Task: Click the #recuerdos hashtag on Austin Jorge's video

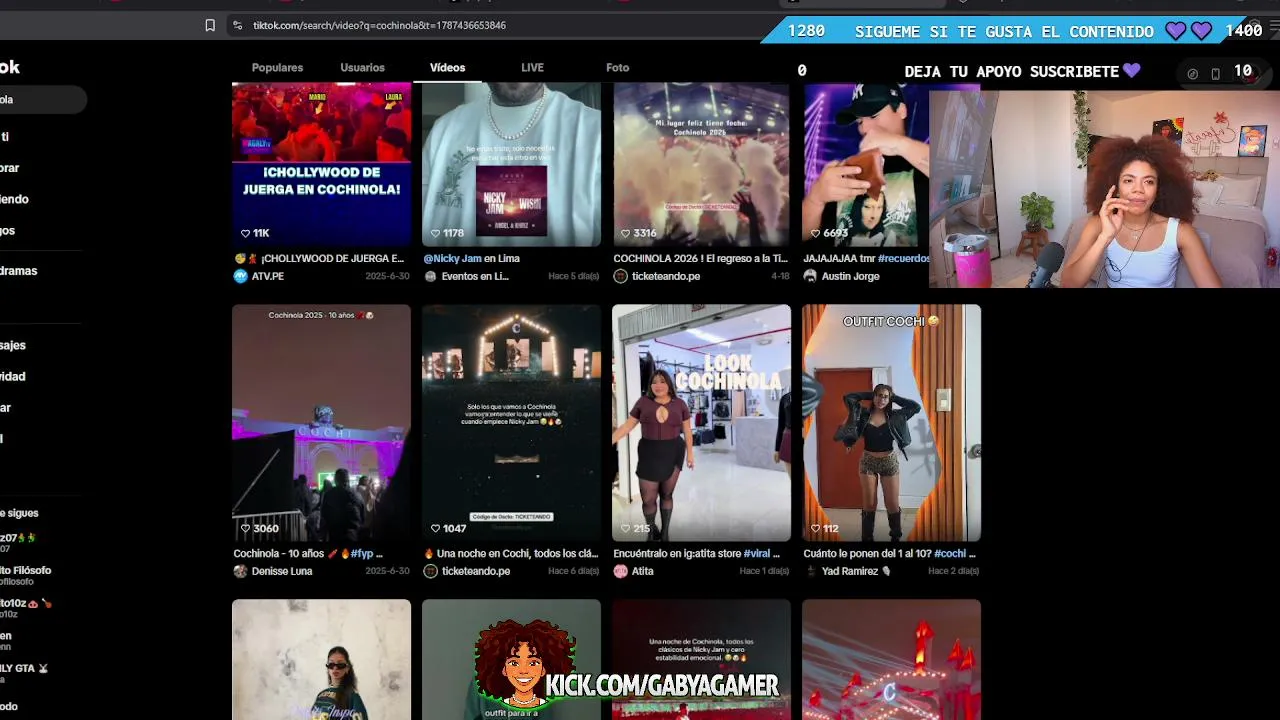Action: click(904, 258)
